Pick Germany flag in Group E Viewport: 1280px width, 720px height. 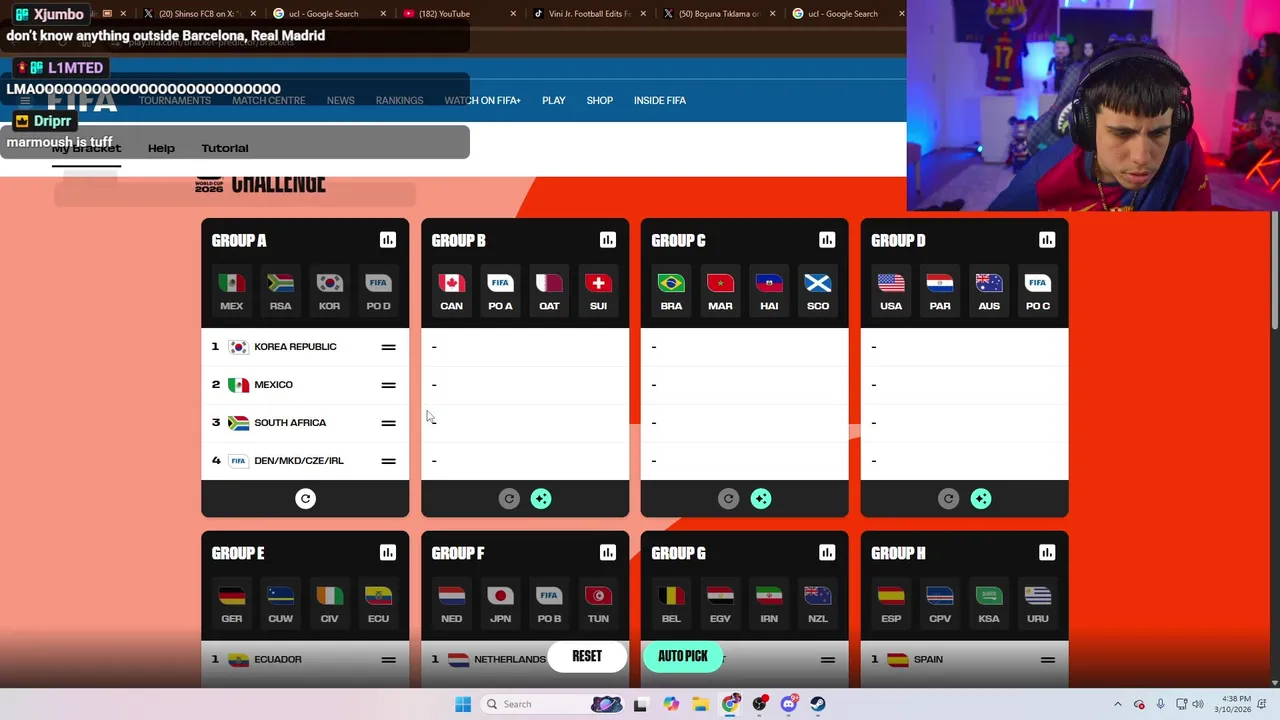tap(232, 603)
